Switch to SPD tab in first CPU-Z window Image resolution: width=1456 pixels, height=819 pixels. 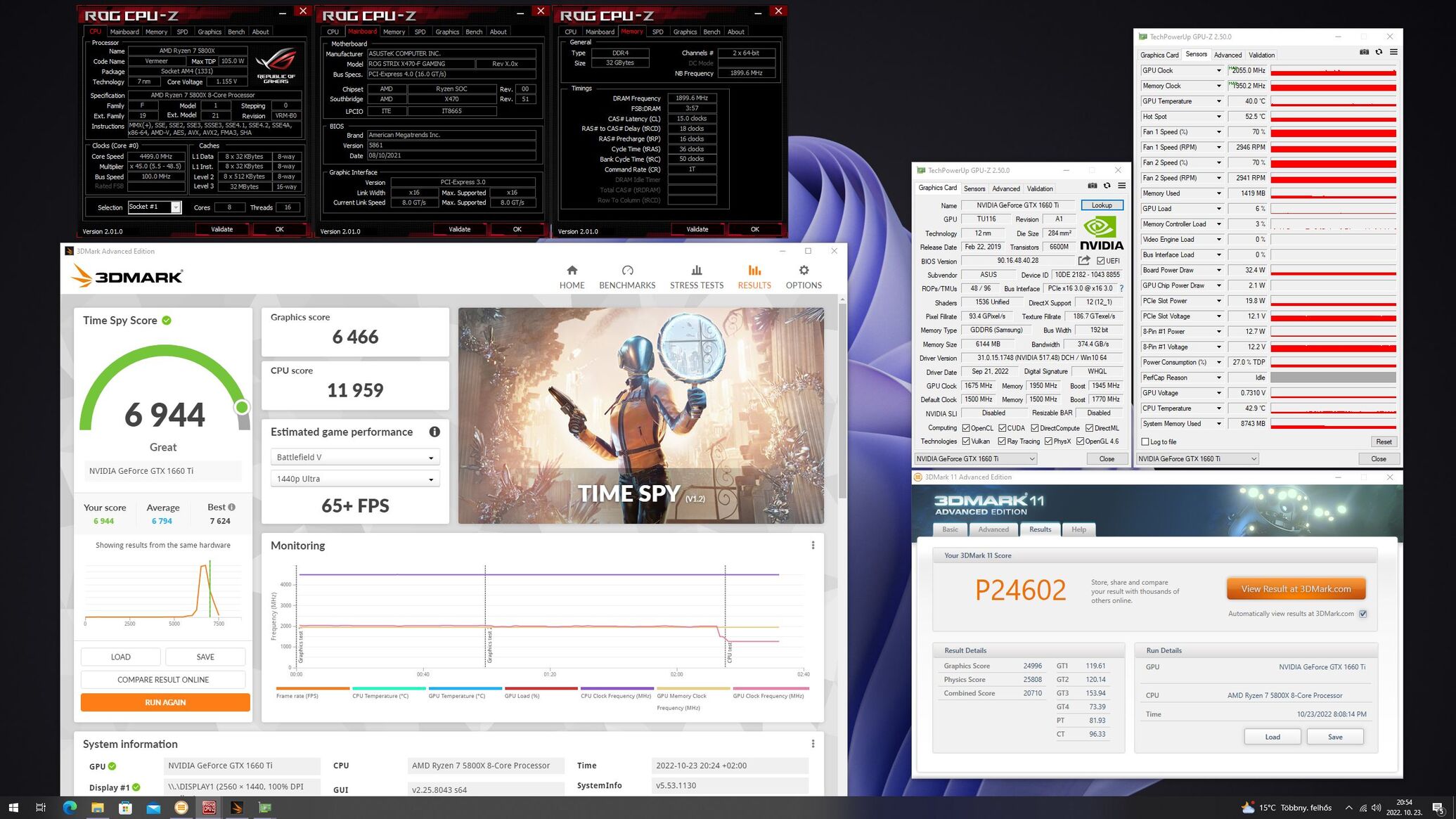[x=182, y=32]
